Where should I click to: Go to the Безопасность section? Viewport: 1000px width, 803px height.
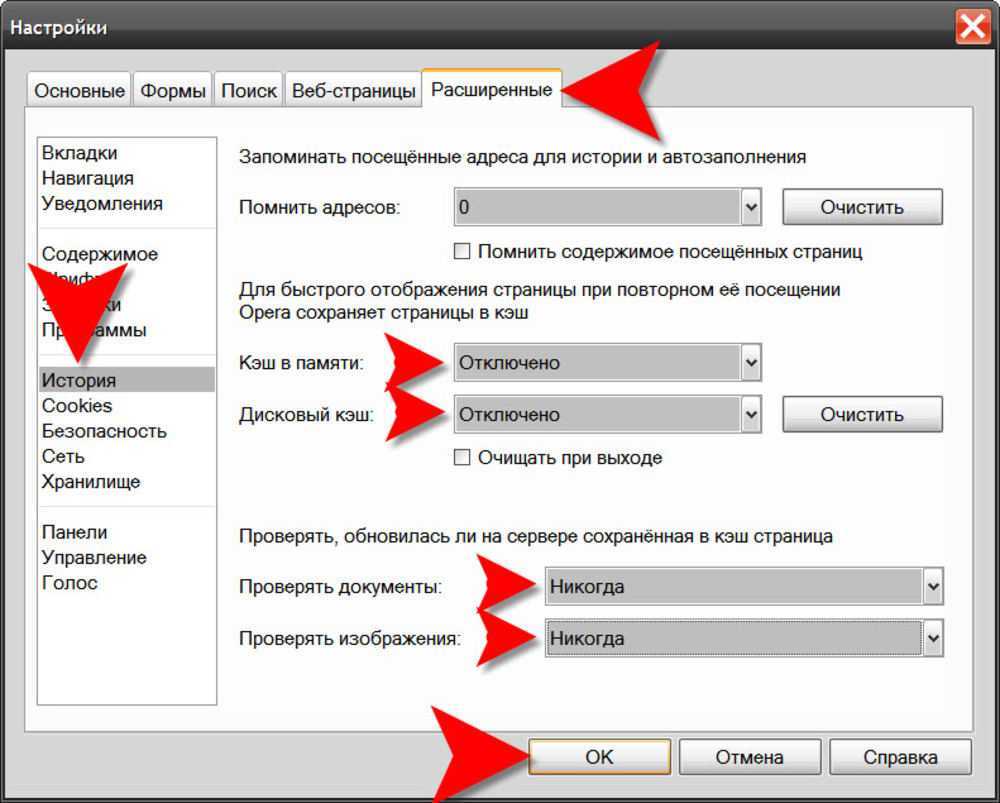coord(104,431)
